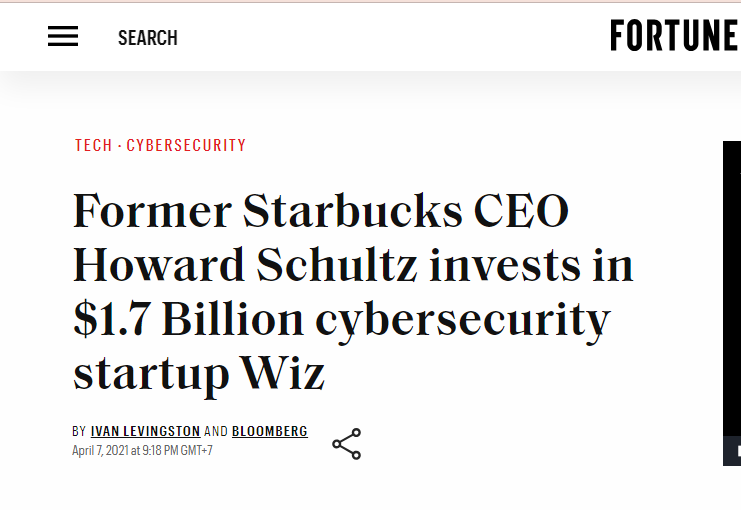Click the "BY" label before author name
The height and width of the screenshot is (510, 741).
[79, 431]
